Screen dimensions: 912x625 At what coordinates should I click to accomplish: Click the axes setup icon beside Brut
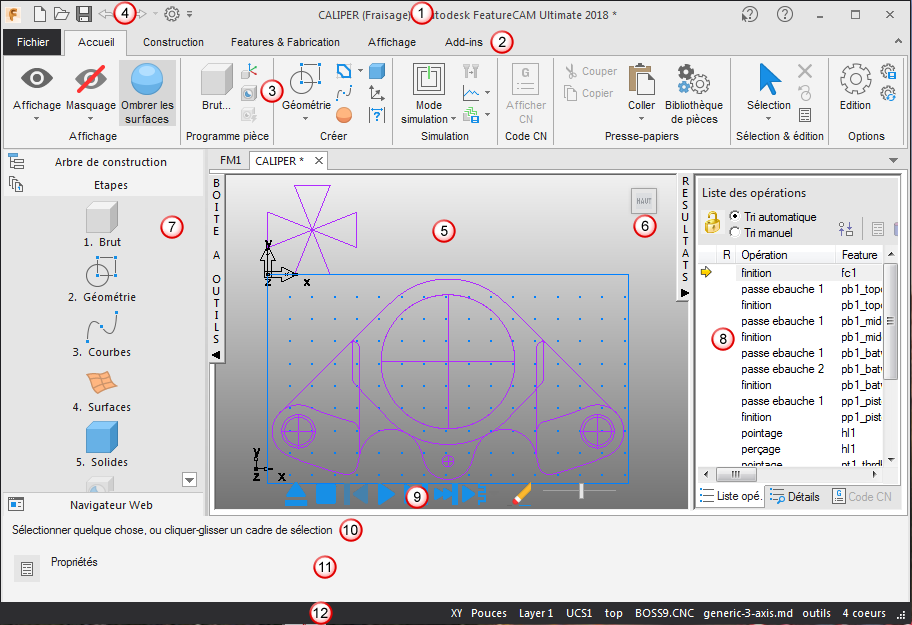click(250, 72)
